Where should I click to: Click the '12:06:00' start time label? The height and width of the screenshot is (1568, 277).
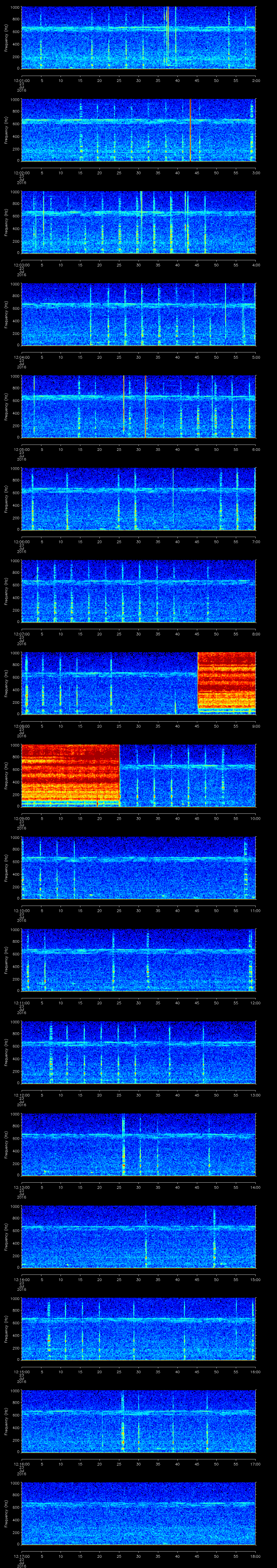point(21,542)
